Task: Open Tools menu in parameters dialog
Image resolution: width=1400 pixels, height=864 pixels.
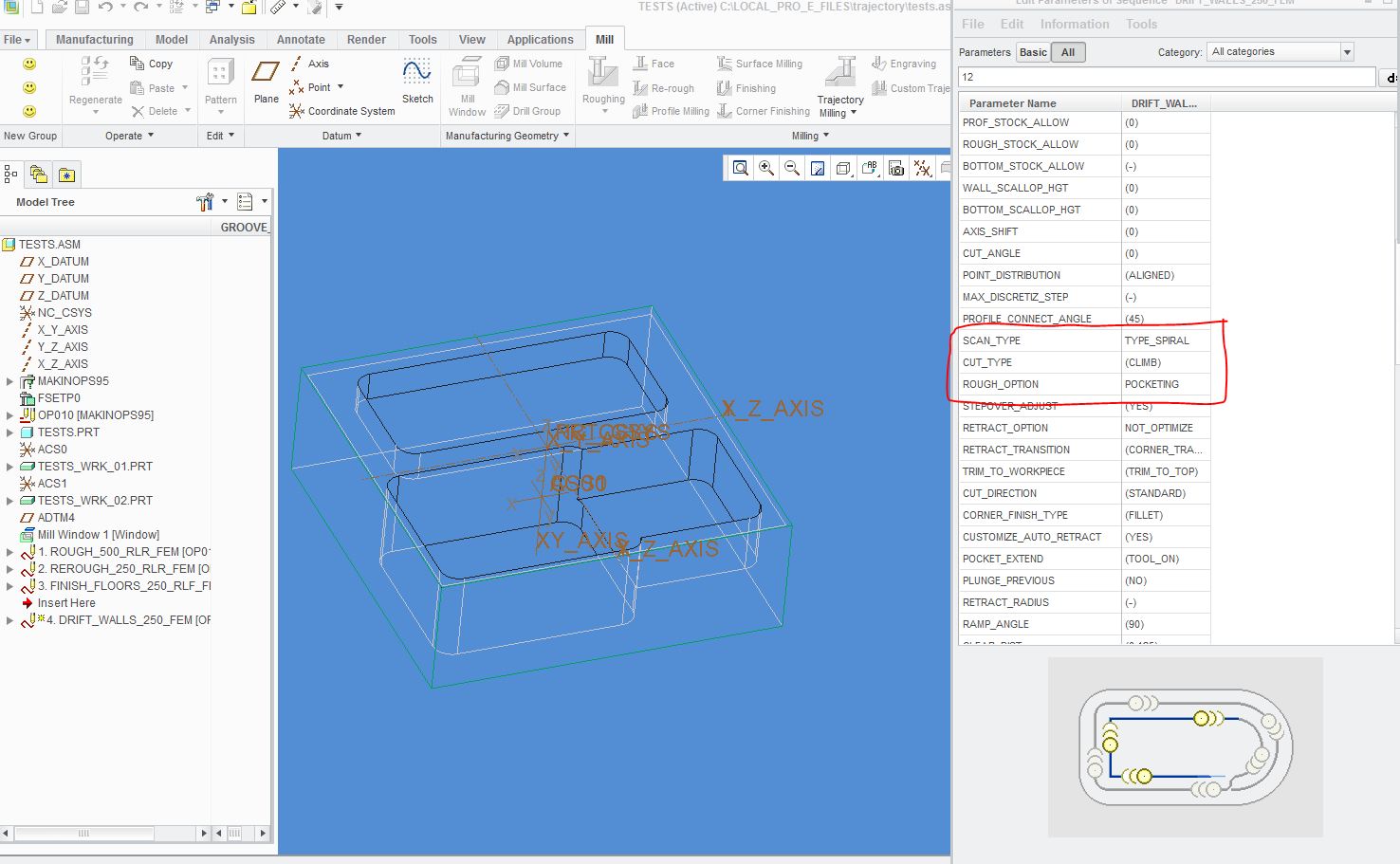Action: click(x=1141, y=24)
